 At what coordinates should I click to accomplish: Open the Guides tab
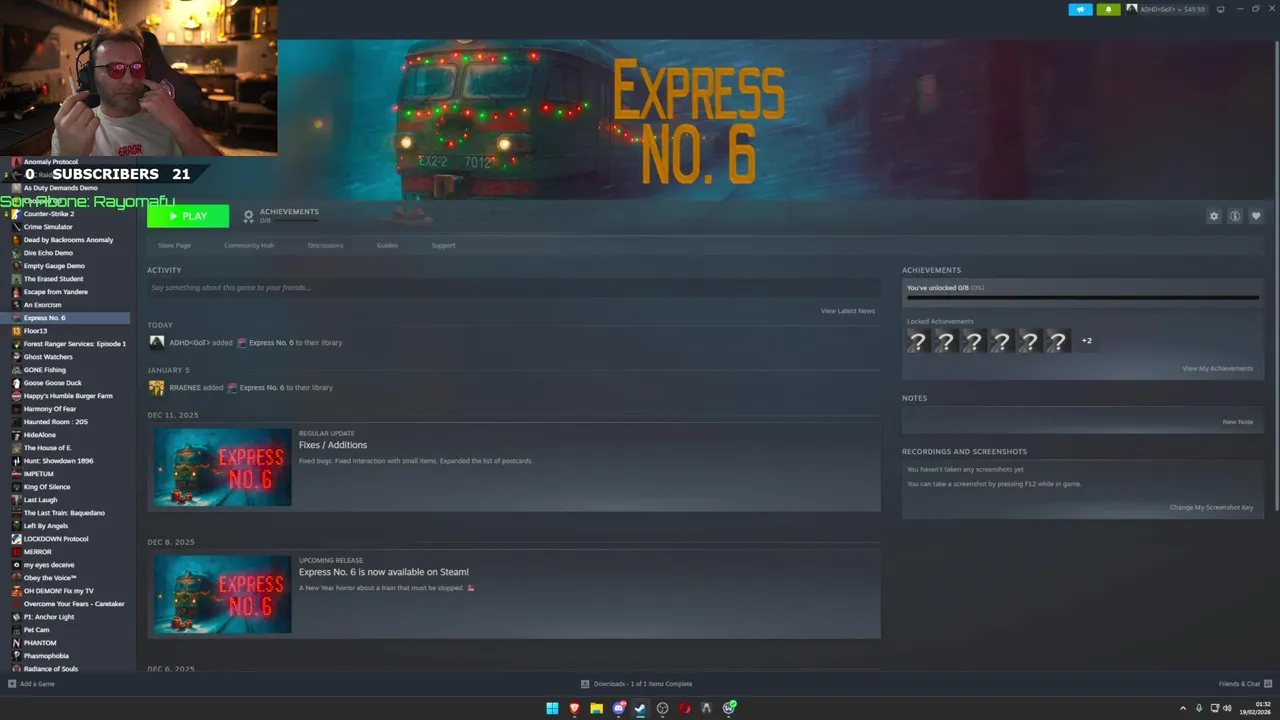pos(387,245)
